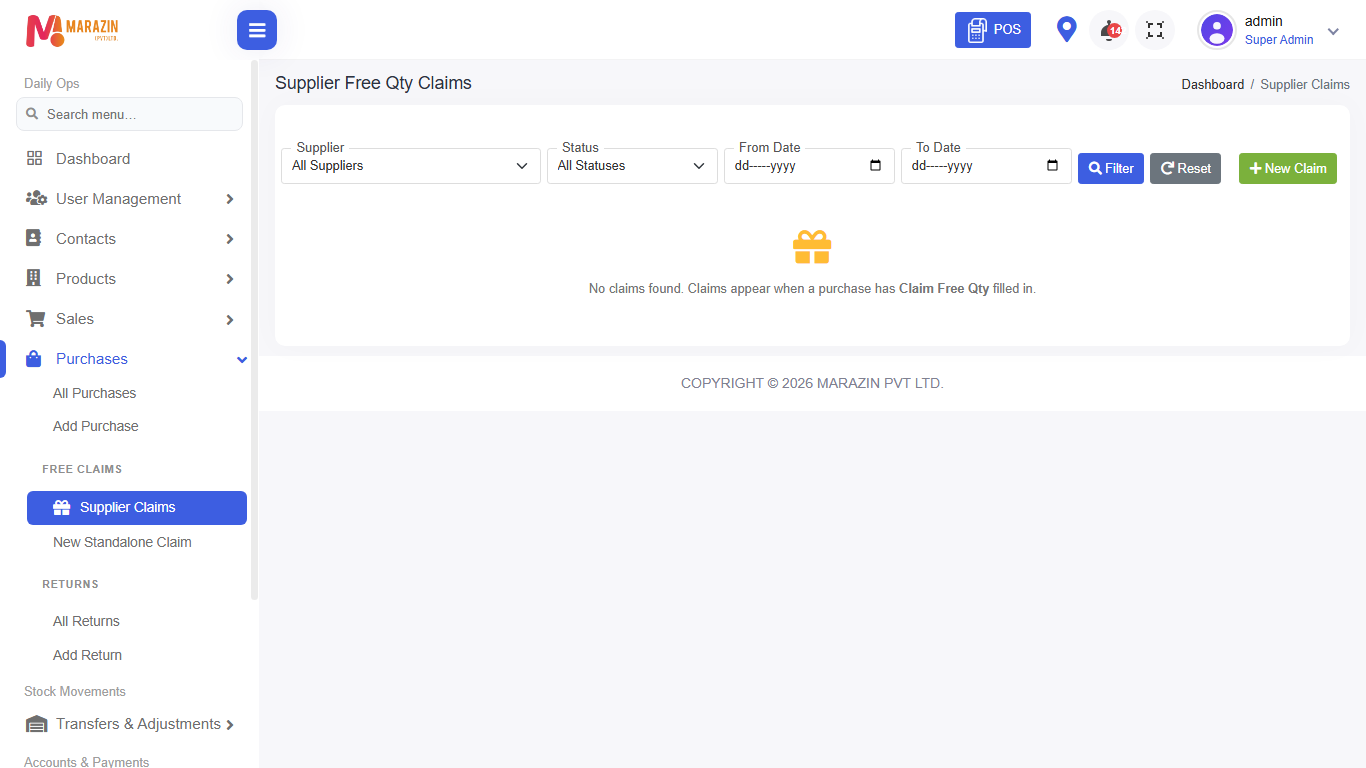Screen dimensions: 1366x768
Task: Click the Marazin logo
Action: 72,30
